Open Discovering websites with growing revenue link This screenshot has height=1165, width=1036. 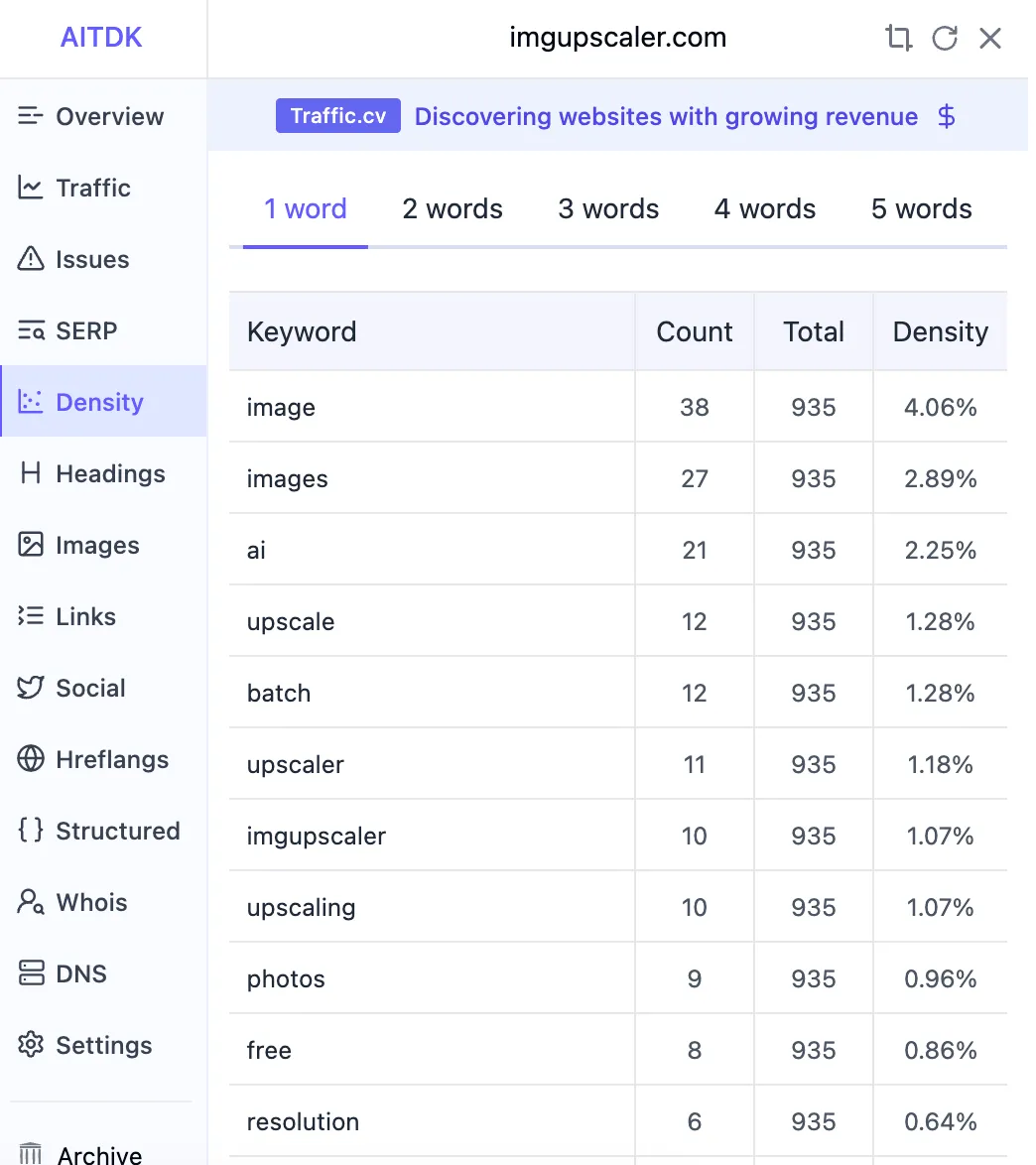click(x=666, y=117)
